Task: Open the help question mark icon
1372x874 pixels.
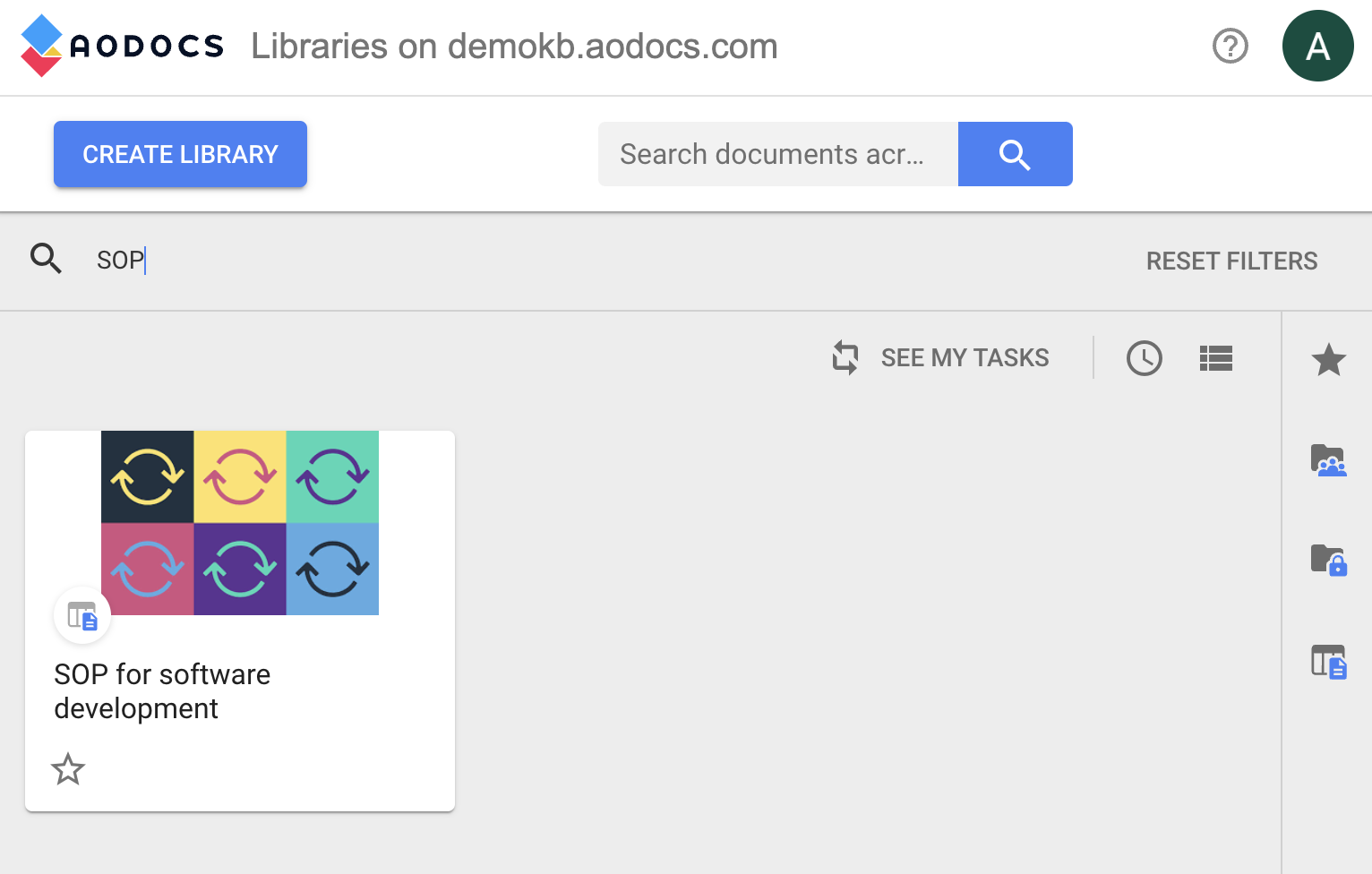Action: (1230, 46)
